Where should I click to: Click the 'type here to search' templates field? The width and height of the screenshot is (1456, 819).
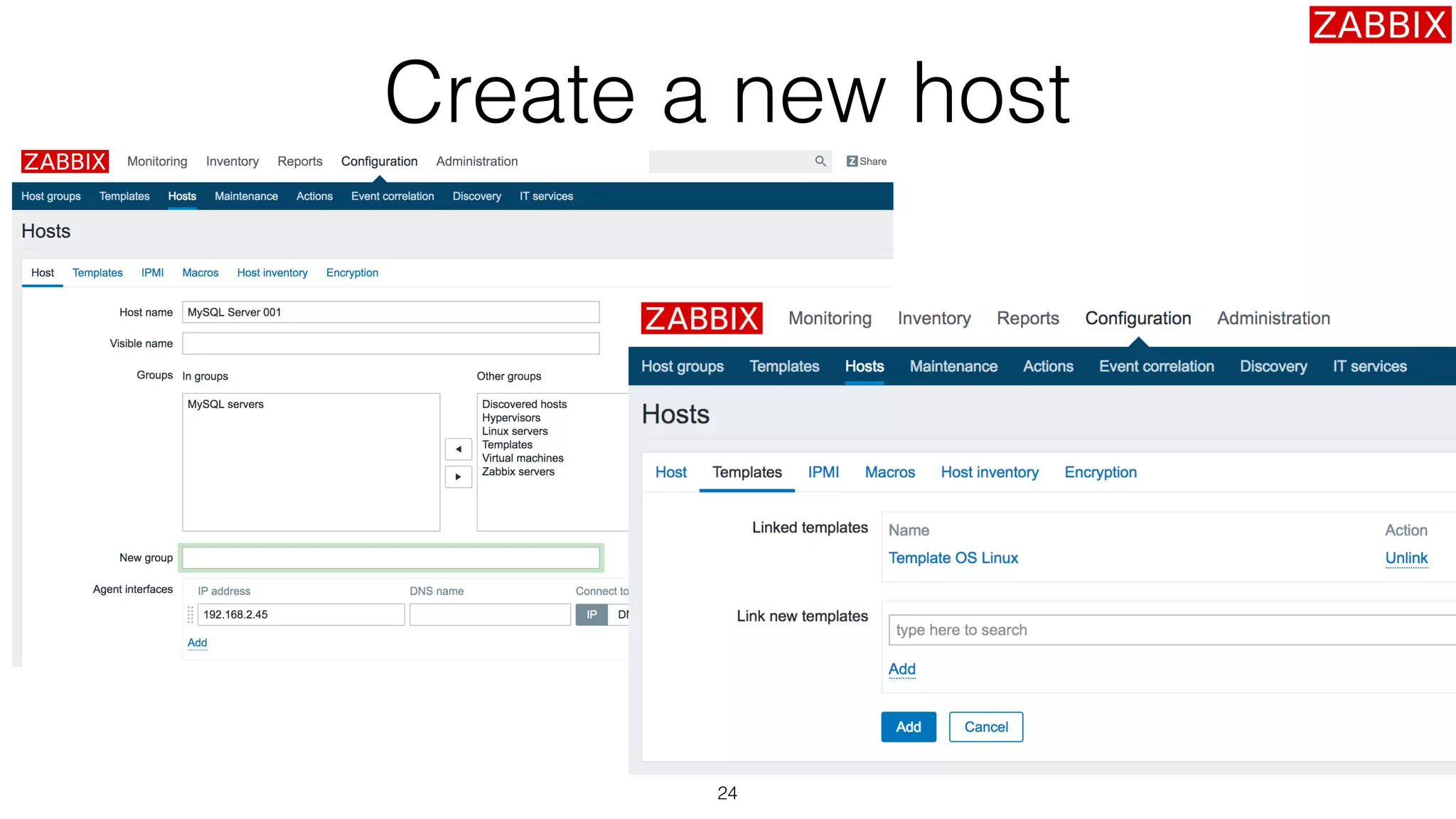tap(1172, 630)
